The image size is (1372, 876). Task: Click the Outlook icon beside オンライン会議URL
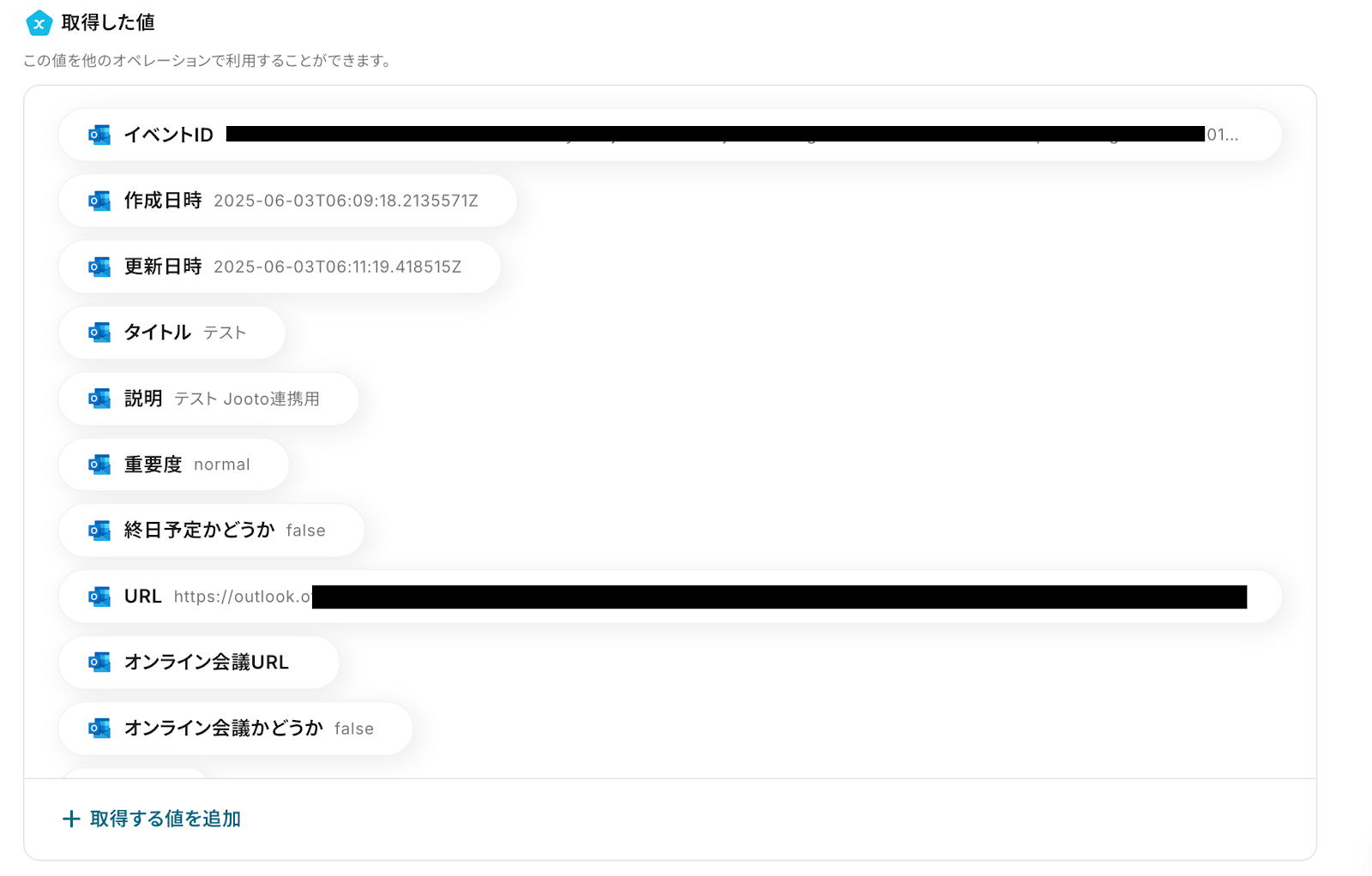[x=99, y=663]
